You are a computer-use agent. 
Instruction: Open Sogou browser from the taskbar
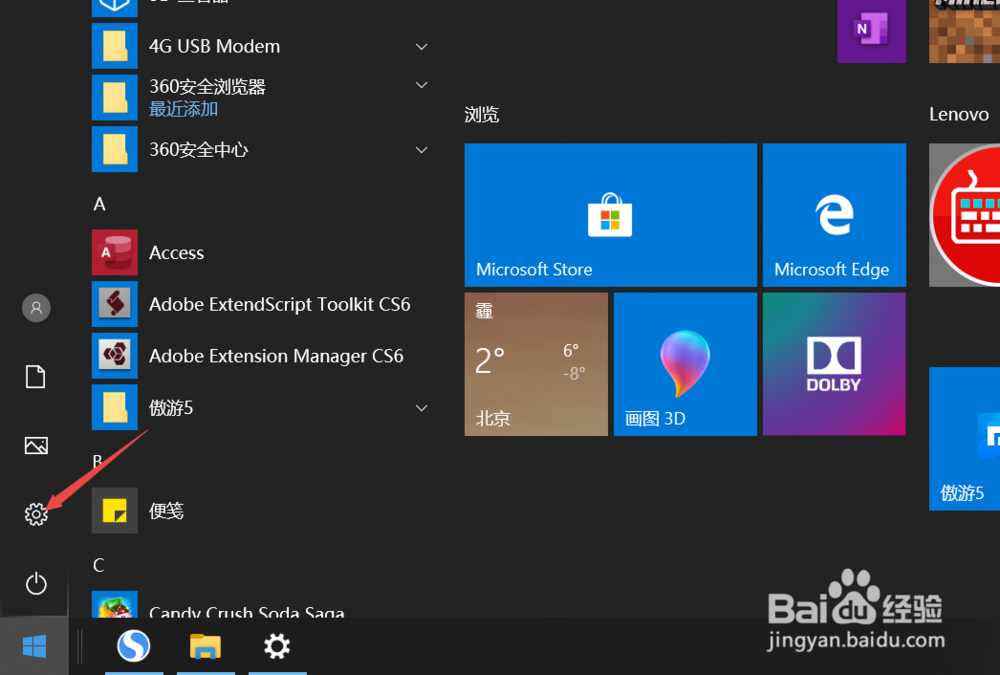click(x=134, y=646)
